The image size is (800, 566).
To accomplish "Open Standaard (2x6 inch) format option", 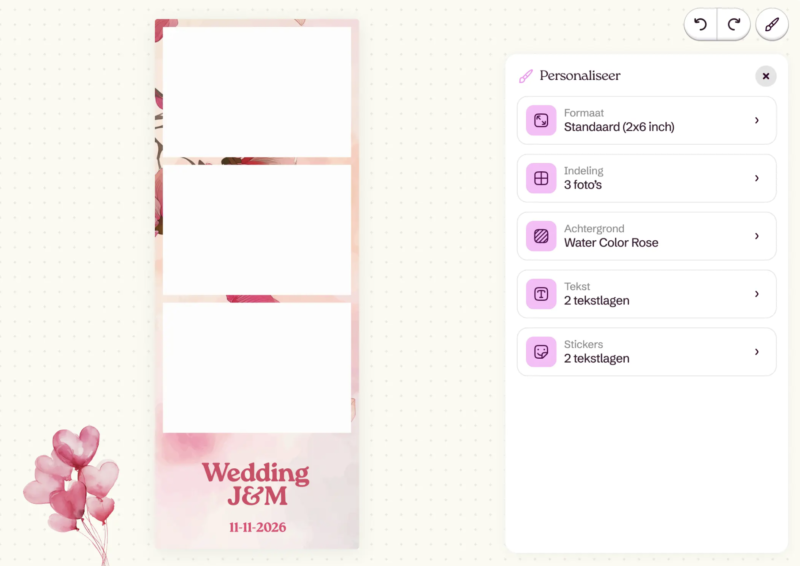I will pyautogui.click(x=646, y=120).
